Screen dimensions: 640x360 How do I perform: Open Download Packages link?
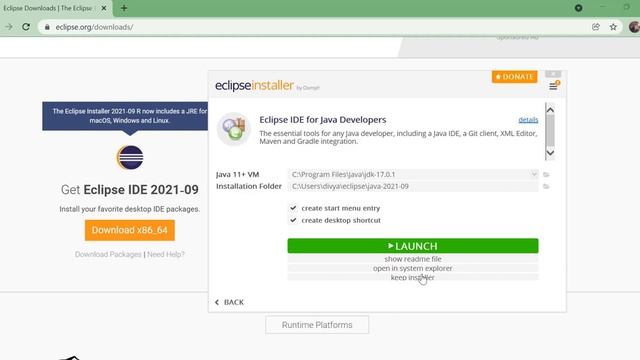click(108, 254)
